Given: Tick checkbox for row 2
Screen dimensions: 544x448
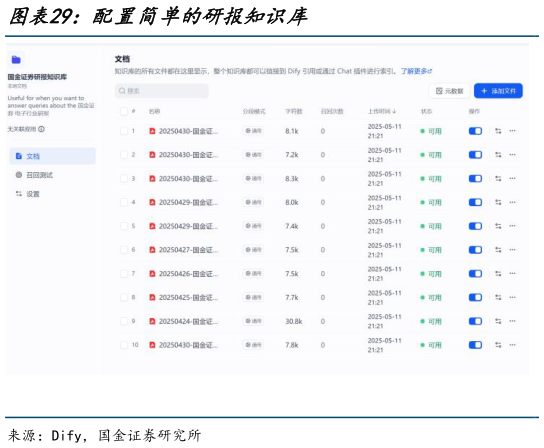Looking at the screenshot, I should pos(124,155).
